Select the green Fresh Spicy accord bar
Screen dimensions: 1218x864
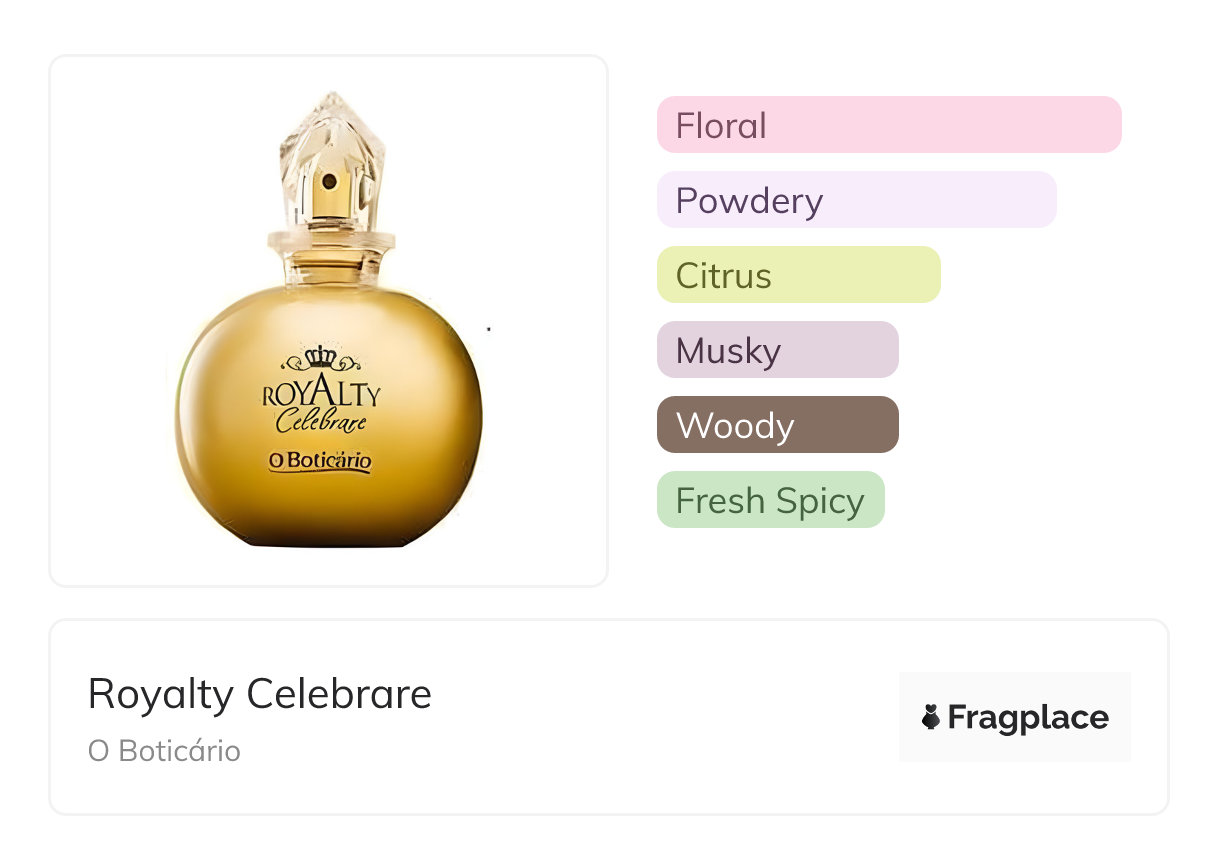[770, 500]
